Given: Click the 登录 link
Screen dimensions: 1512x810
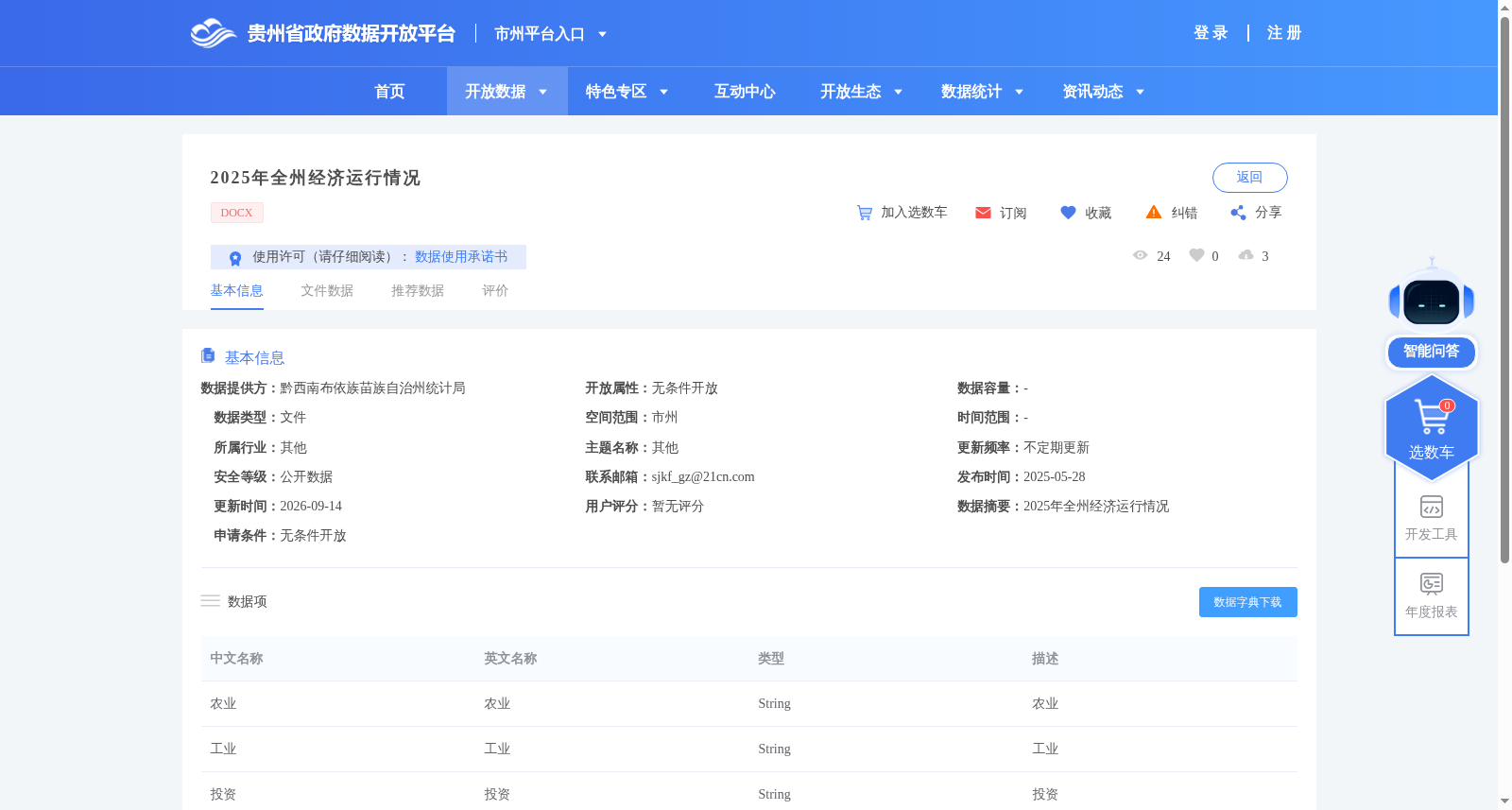Looking at the screenshot, I should click(1211, 33).
